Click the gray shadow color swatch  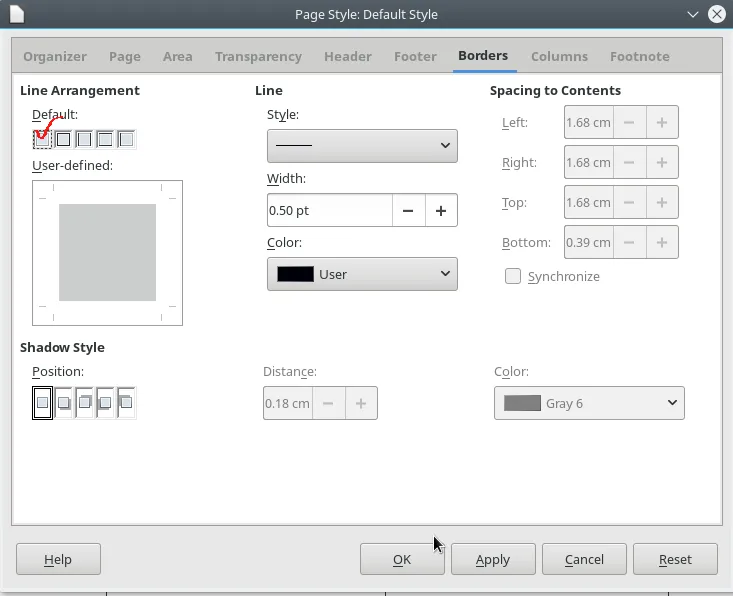[x=522, y=403]
